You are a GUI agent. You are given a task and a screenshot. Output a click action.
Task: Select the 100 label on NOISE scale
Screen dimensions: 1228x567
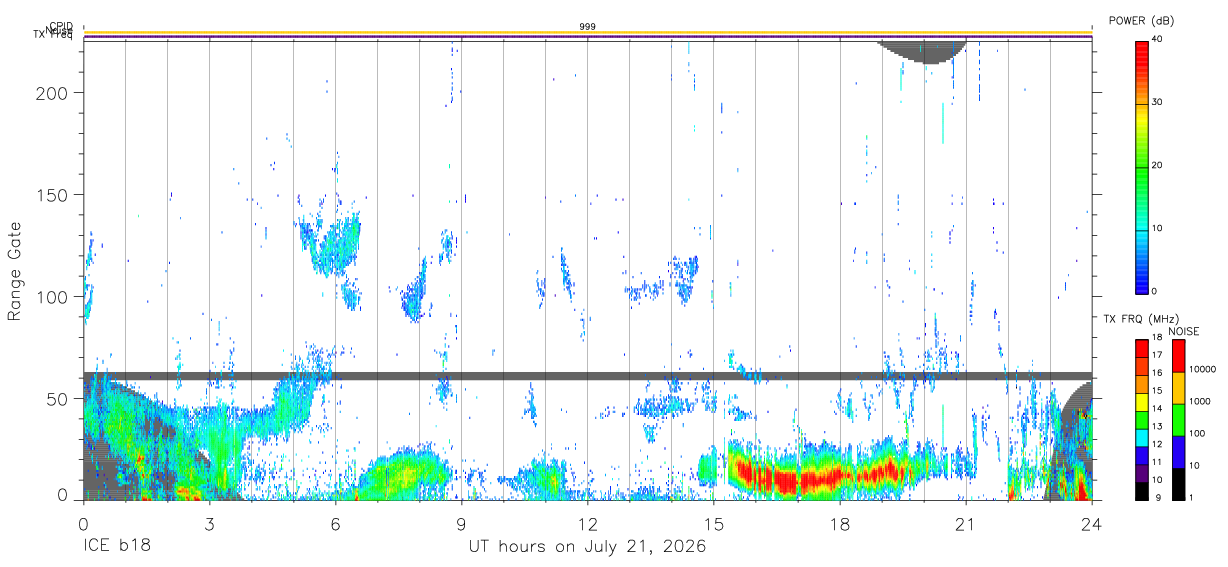1195,433
